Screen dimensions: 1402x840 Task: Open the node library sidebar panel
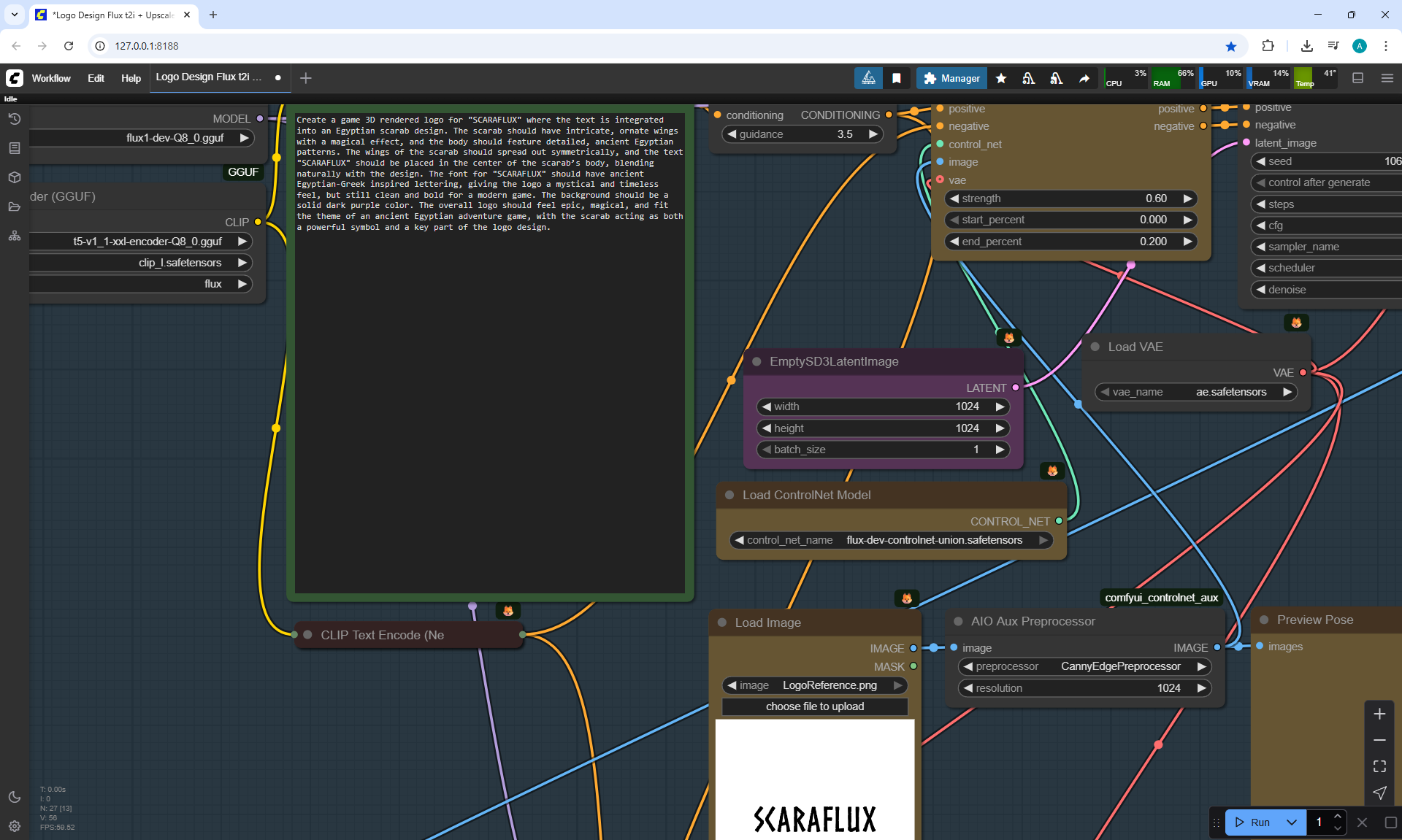pos(15,148)
